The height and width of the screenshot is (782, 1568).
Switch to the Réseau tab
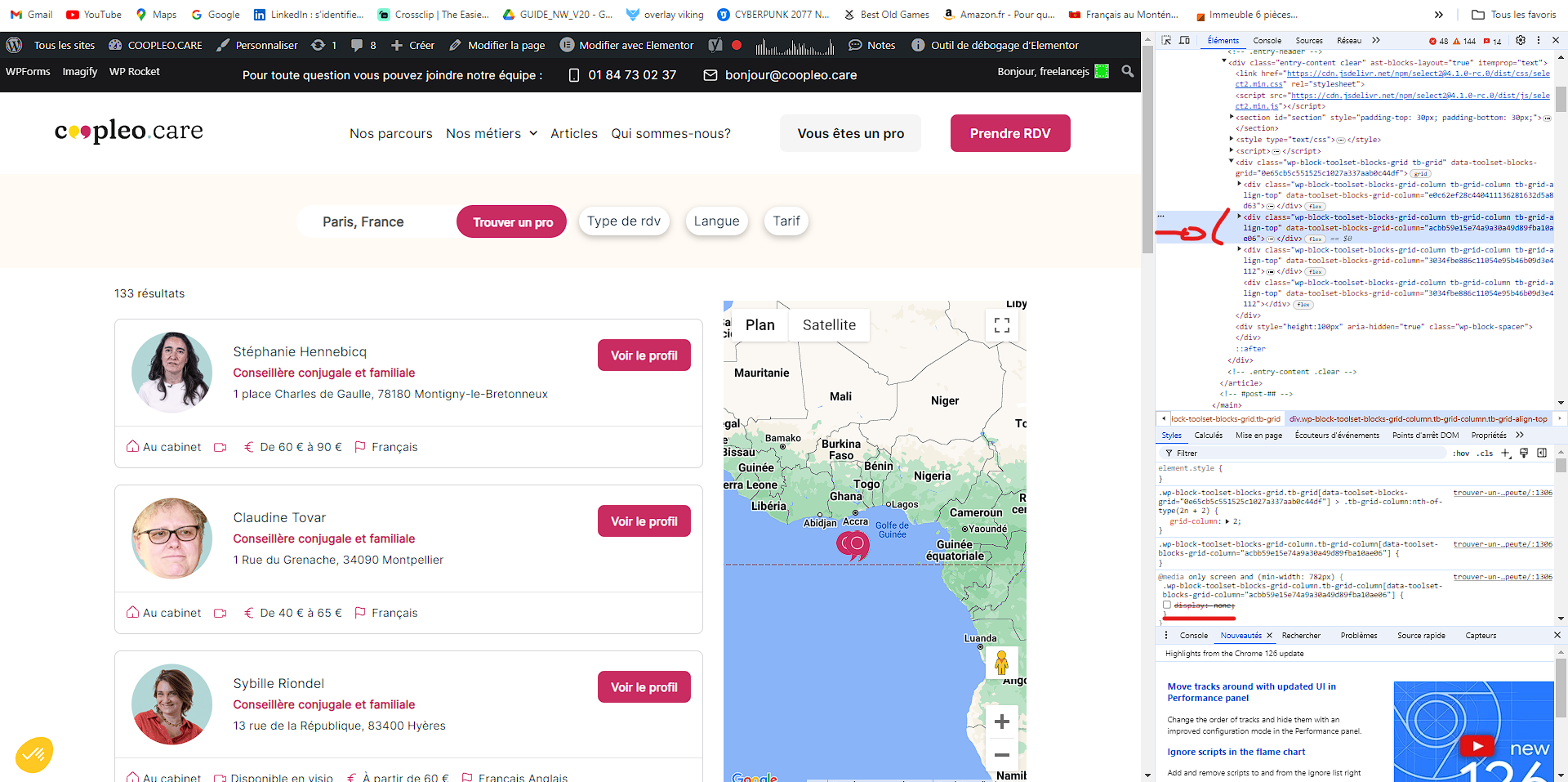point(1349,40)
